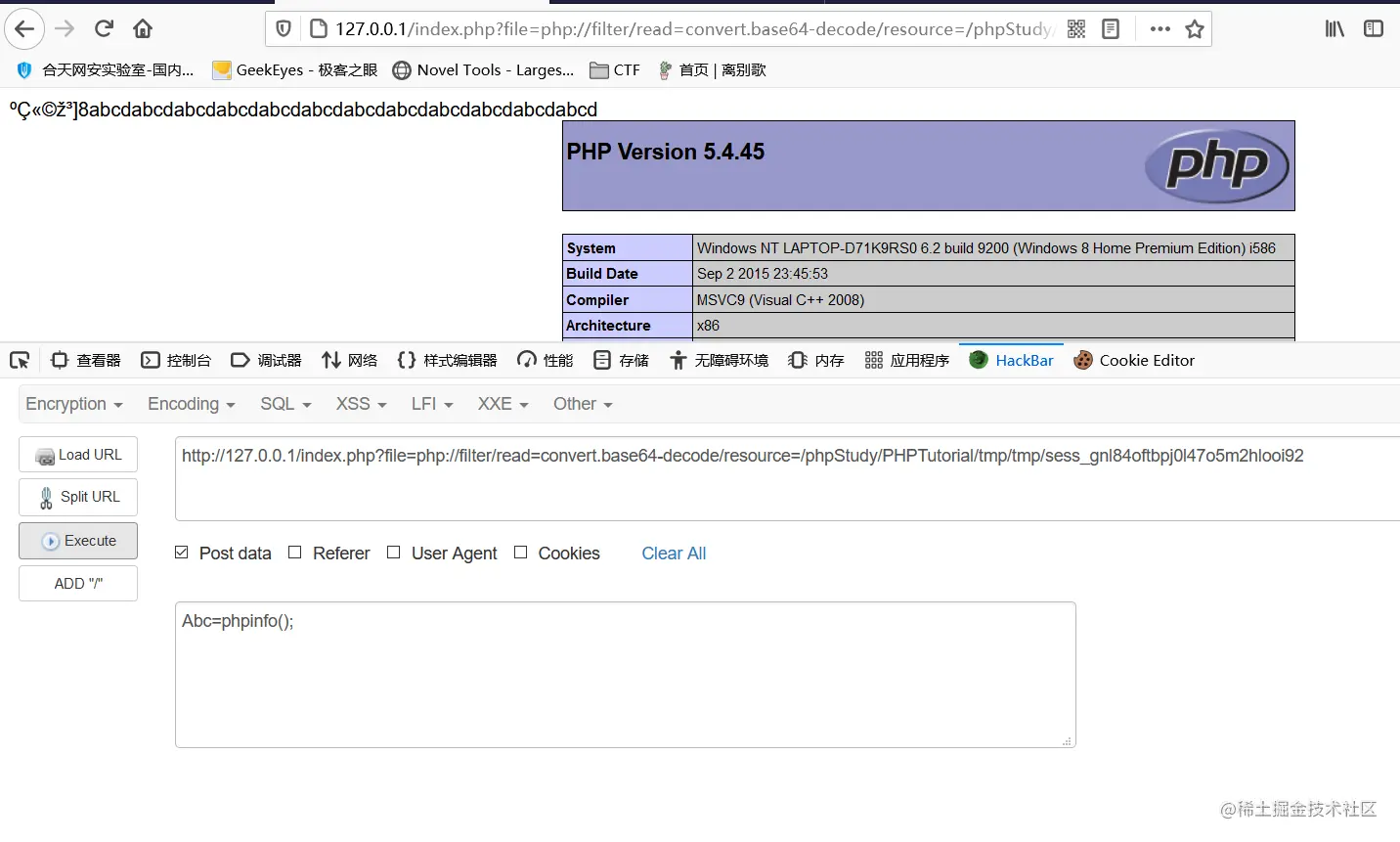The width and height of the screenshot is (1400, 842).
Task: Open the Cookie Editor tab
Action: [x=1134, y=360]
